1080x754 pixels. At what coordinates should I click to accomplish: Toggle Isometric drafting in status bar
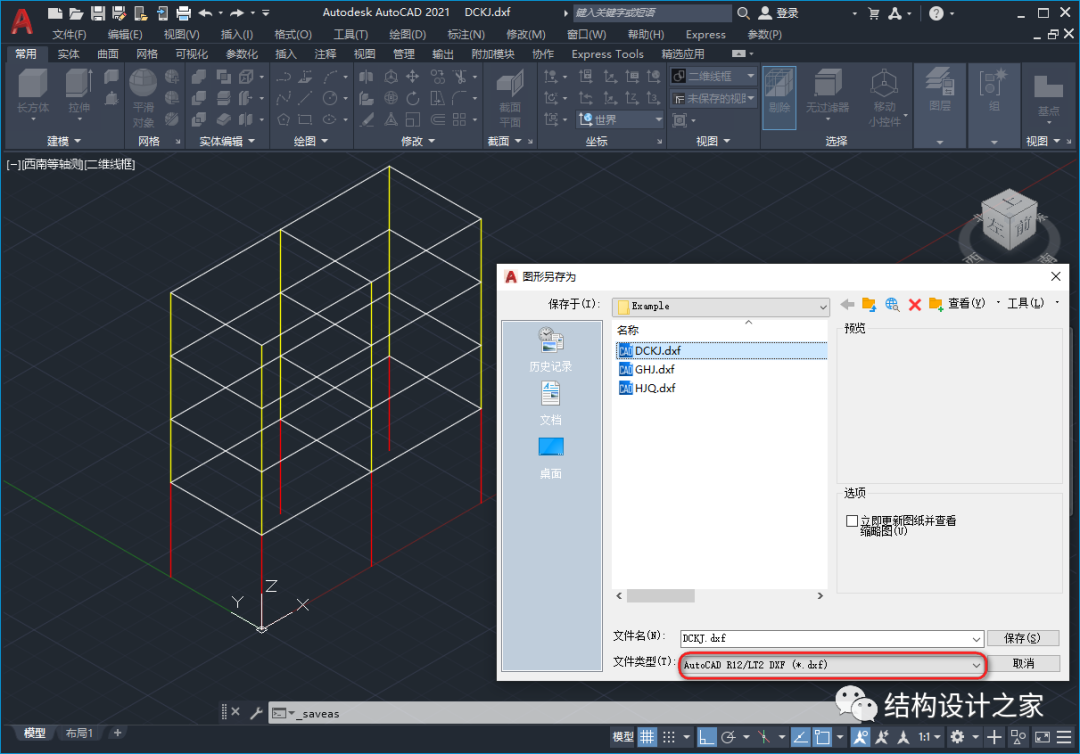[764, 737]
